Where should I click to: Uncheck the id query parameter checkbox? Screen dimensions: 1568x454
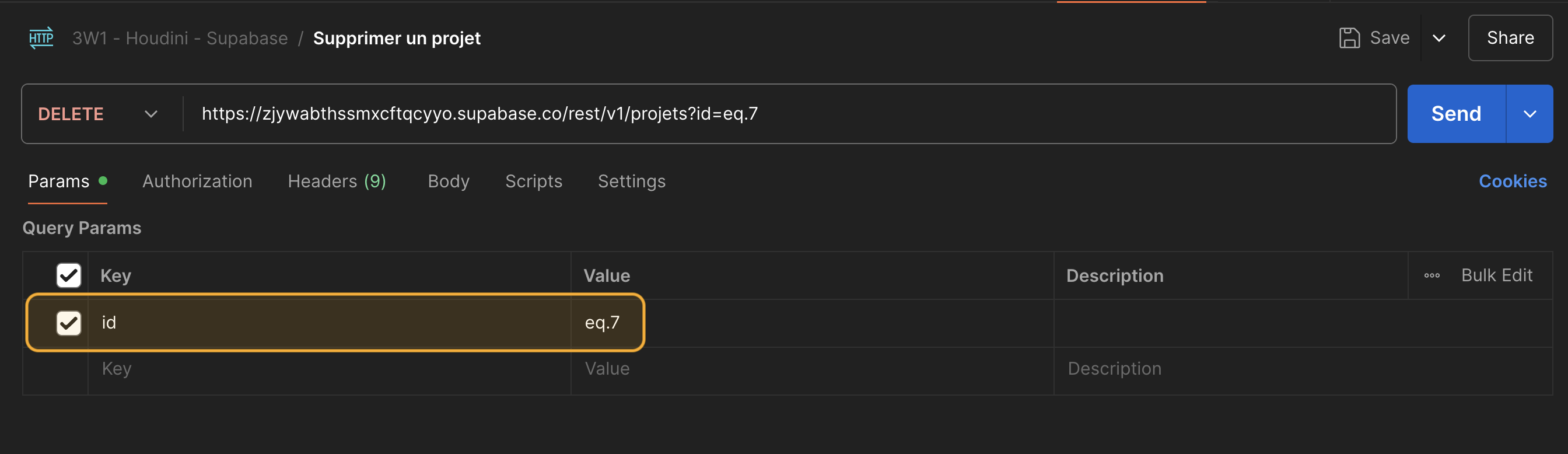(x=69, y=323)
